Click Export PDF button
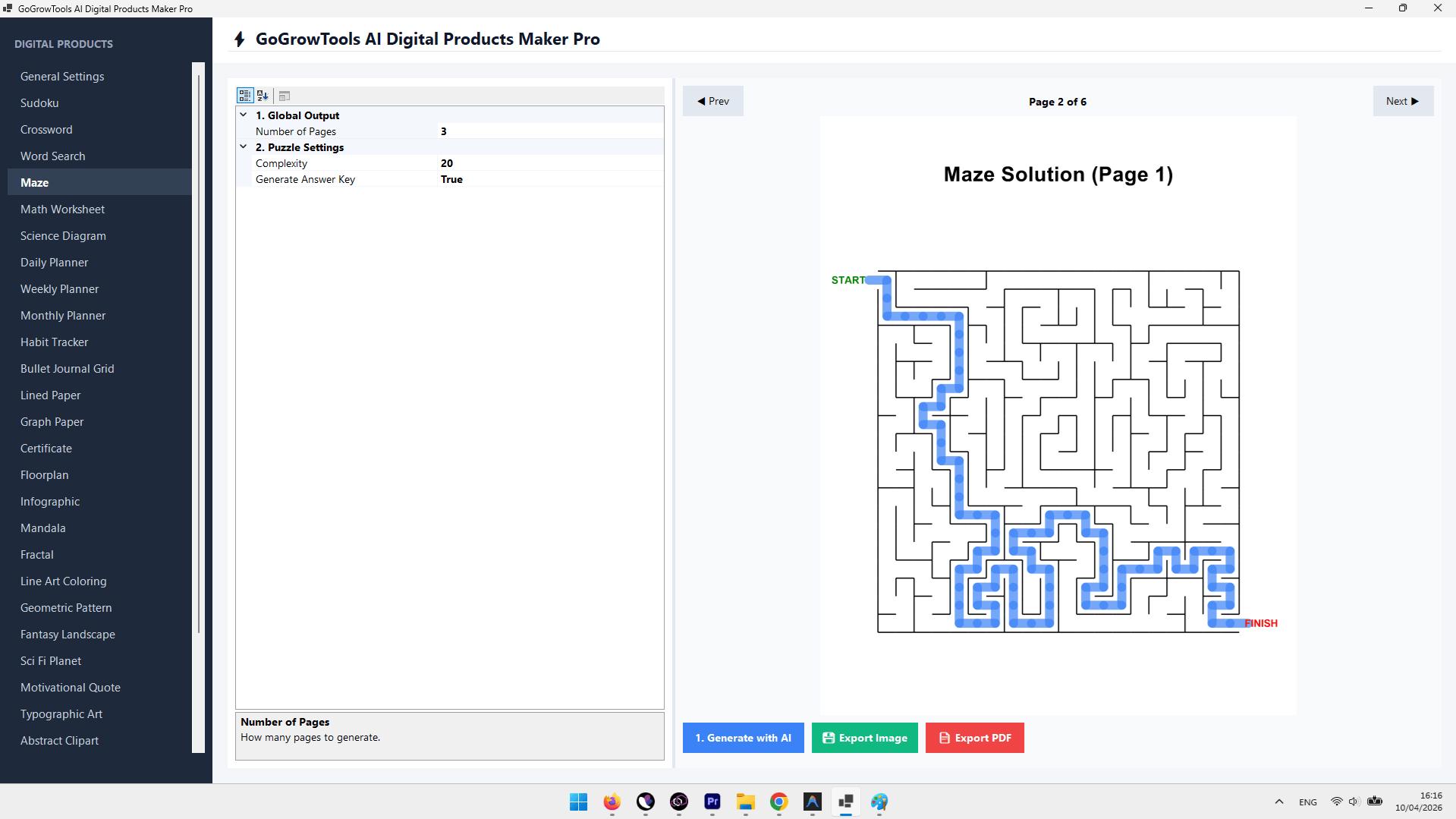The image size is (1456, 819). [x=974, y=738]
